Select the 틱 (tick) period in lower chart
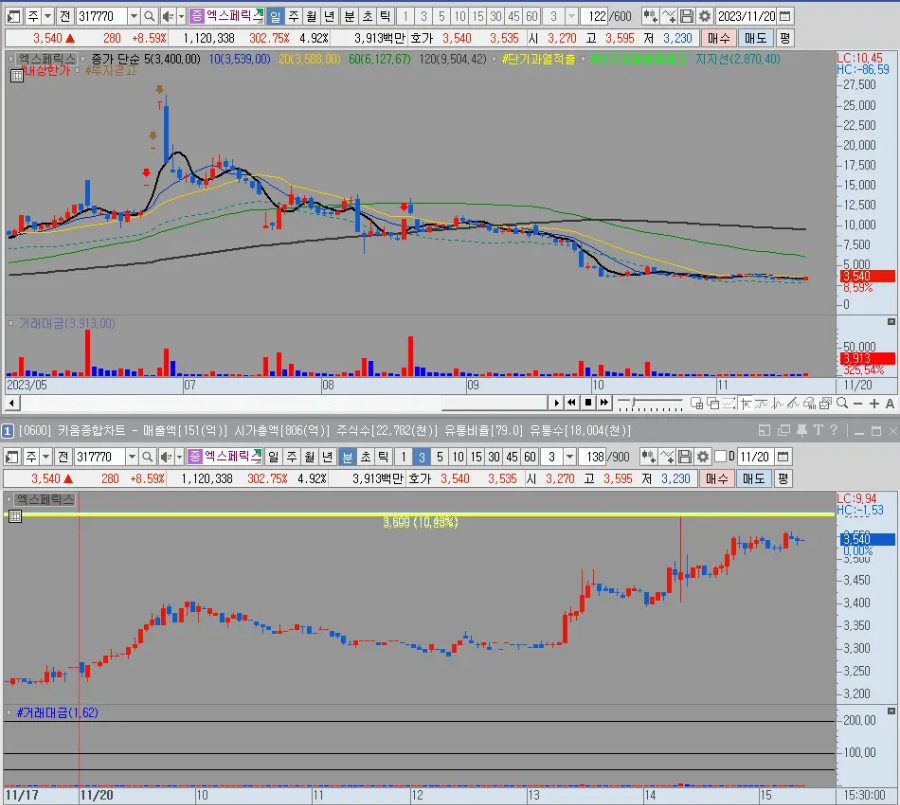The image size is (900, 805). tap(383, 456)
